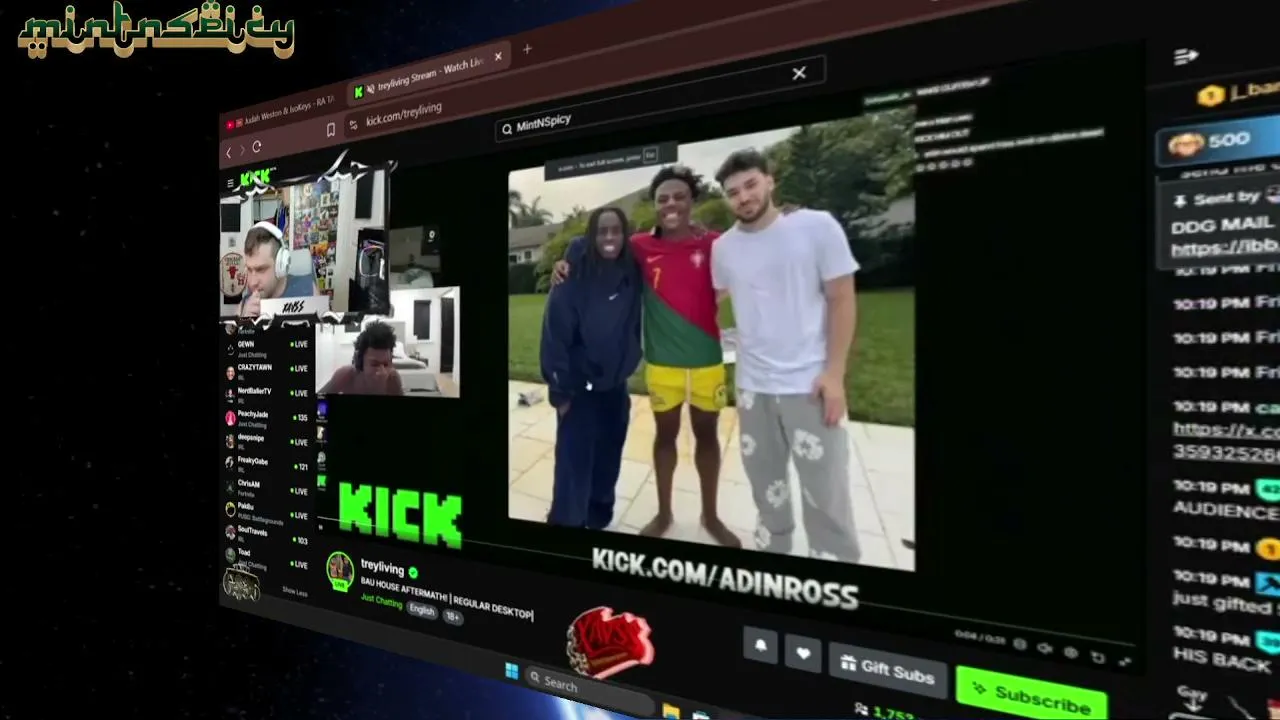Open File Explorer from the taskbar
The height and width of the screenshot is (720, 1280).
[x=671, y=711]
